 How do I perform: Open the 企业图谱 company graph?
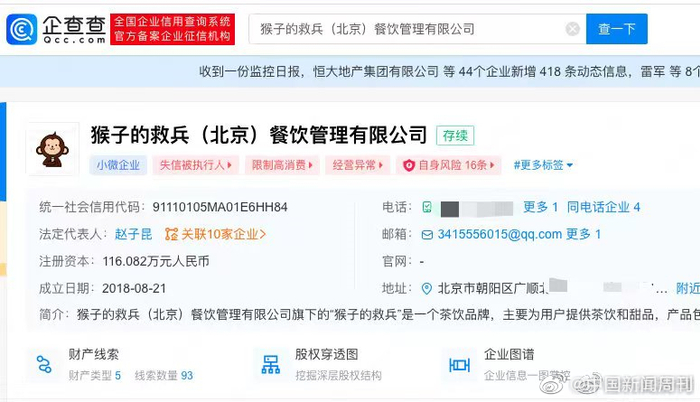point(509,355)
